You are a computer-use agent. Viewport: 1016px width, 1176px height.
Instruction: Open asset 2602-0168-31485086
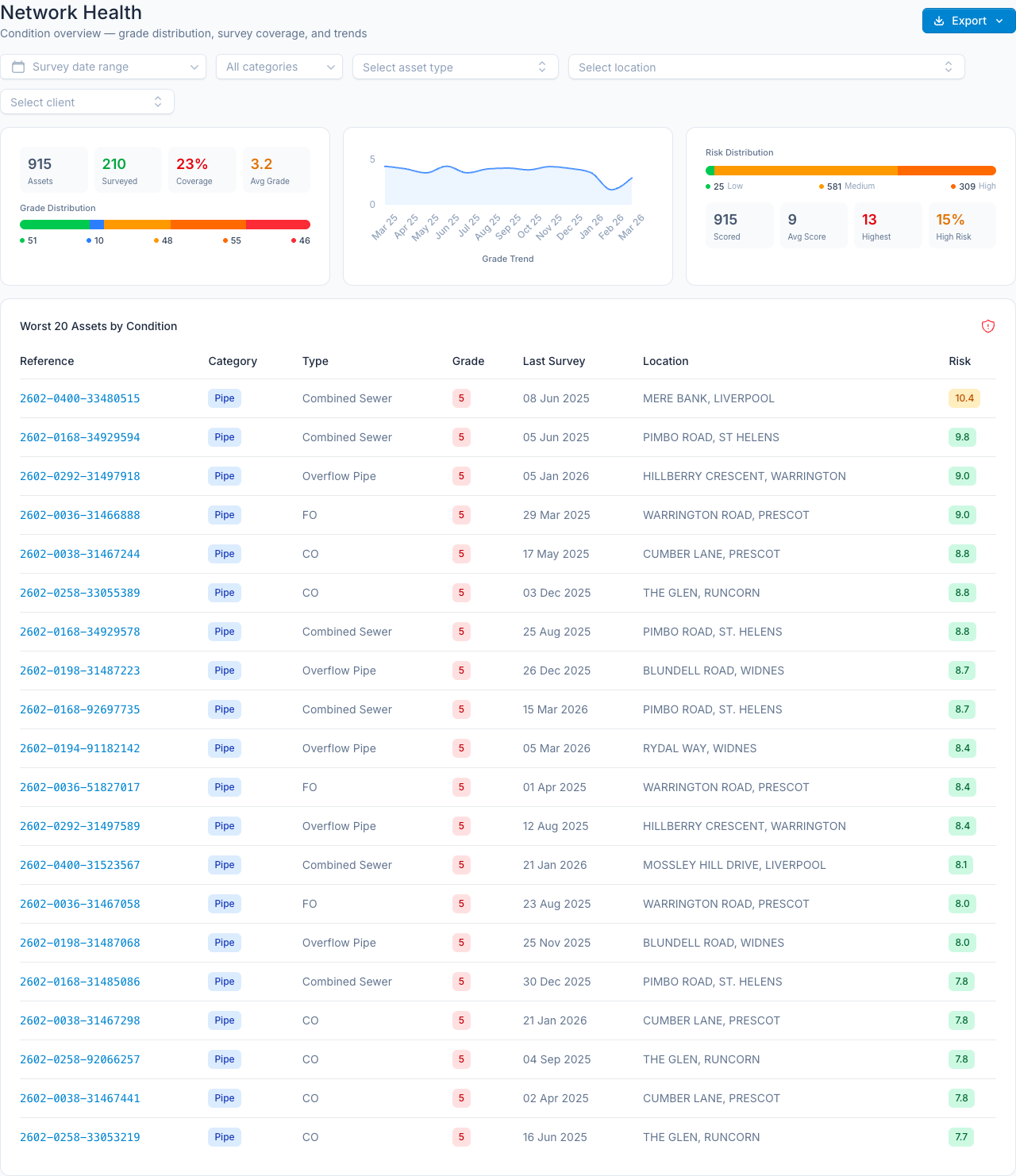pos(80,982)
